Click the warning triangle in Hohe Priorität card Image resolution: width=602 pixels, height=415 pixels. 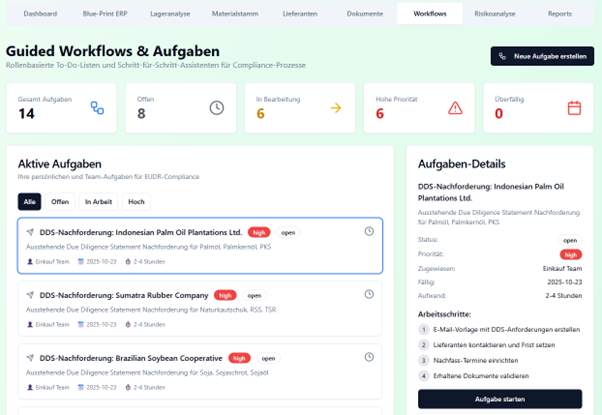tap(455, 108)
